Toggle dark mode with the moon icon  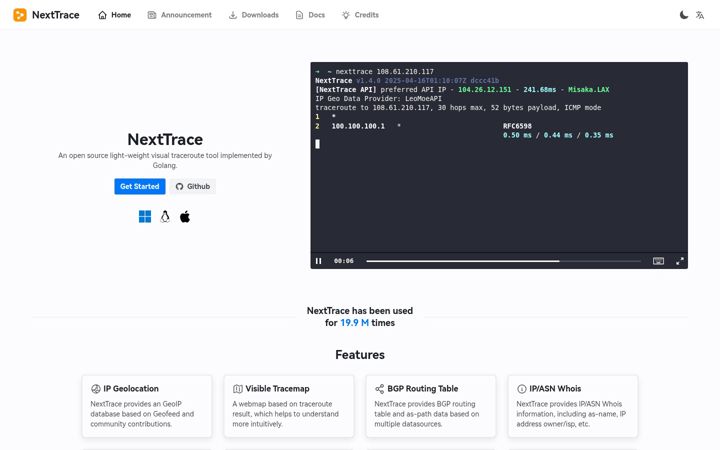pos(684,15)
